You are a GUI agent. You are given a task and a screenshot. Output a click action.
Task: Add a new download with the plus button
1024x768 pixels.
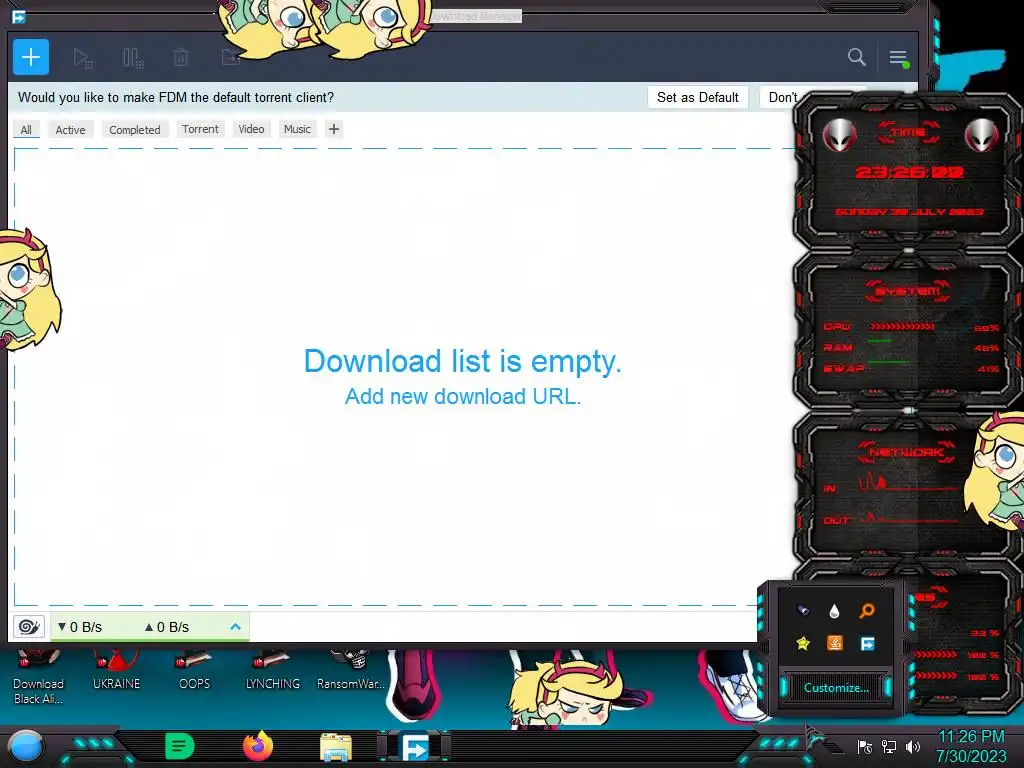[31, 57]
